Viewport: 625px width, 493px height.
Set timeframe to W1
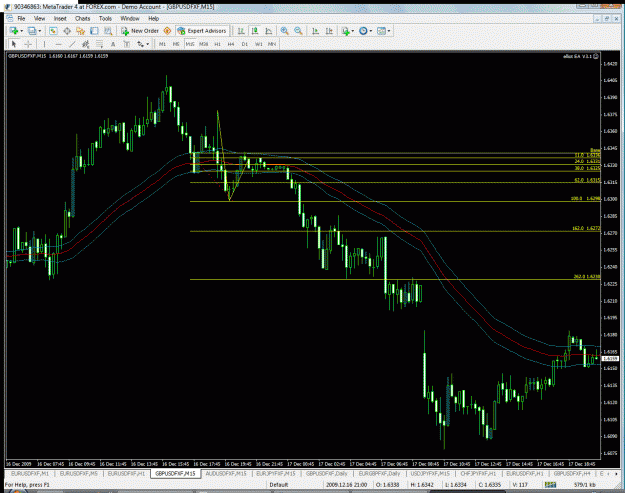pyautogui.click(x=259, y=44)
